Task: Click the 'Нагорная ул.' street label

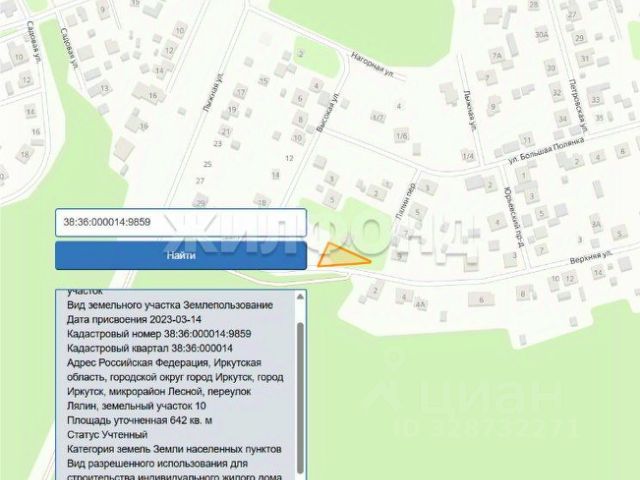Action: [372, 66]
